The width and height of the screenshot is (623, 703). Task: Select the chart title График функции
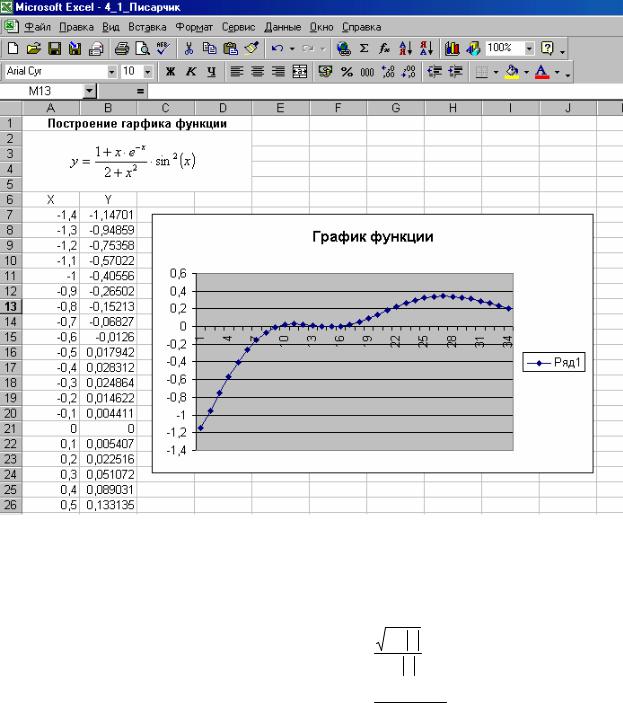[x=370, y=237]
